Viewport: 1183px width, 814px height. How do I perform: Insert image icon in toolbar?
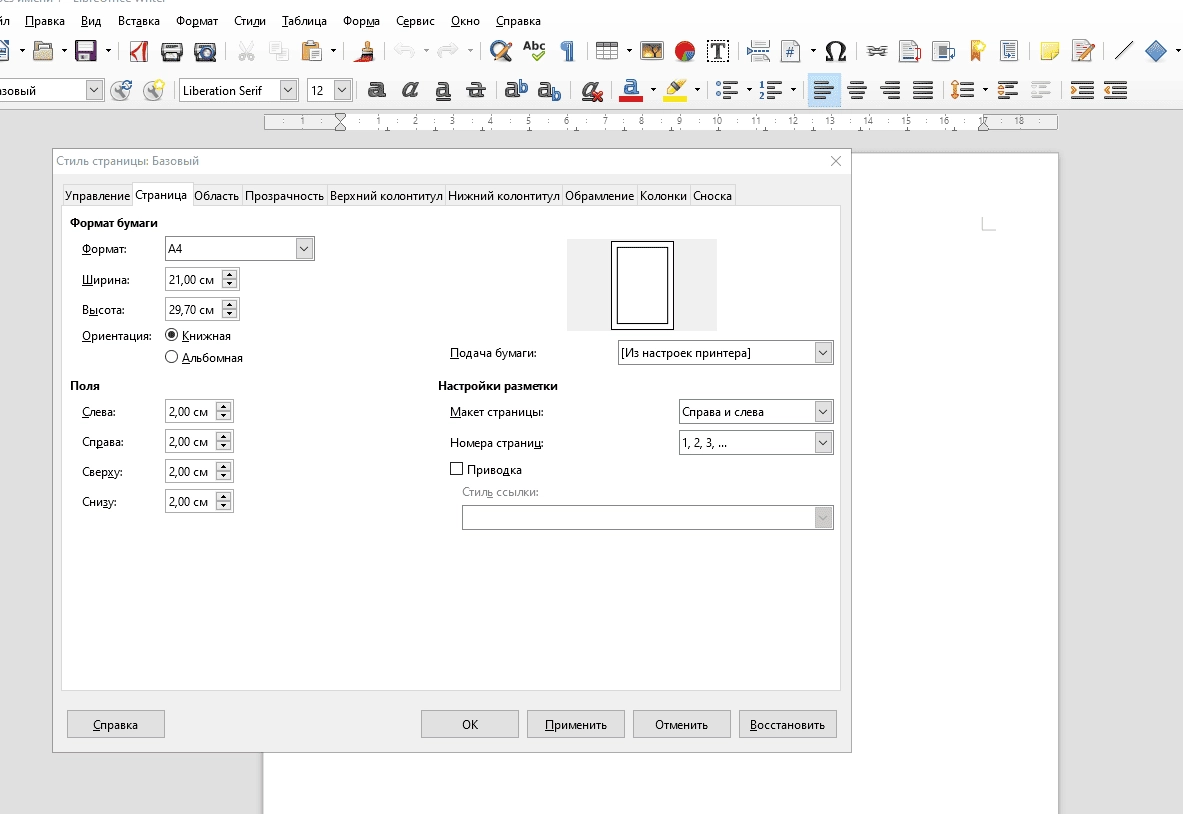652,51
